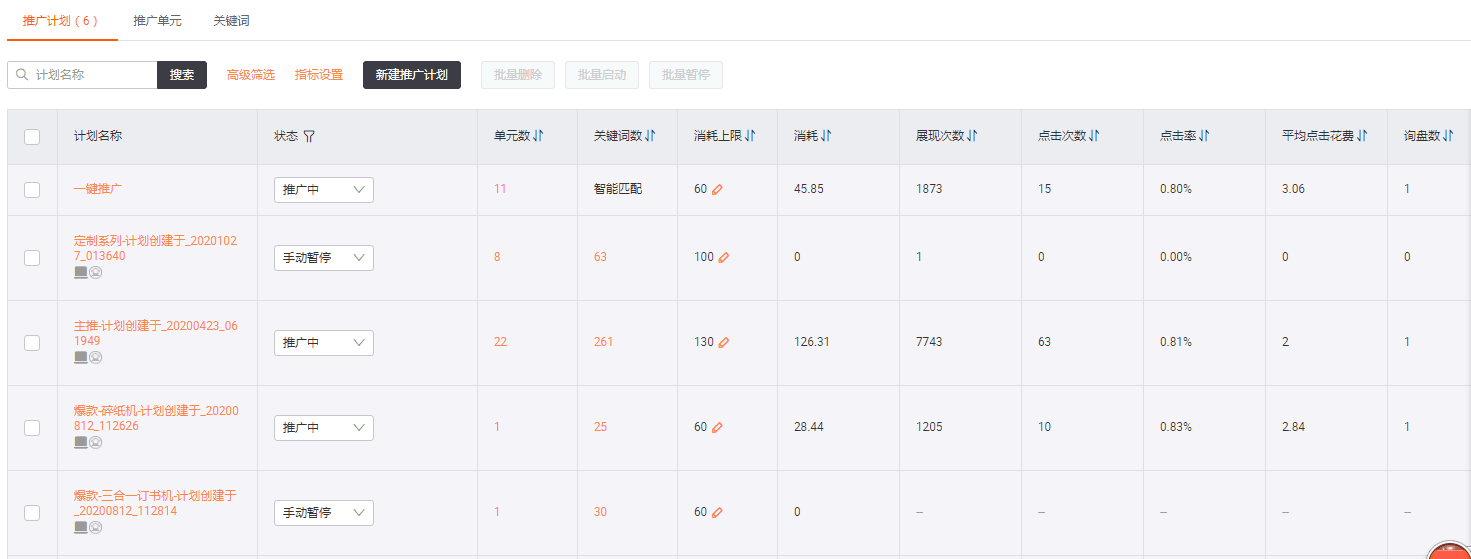Click edit pencil next to 100 budget
The height and width of the screenshot is (559, 1471).
tap(723, 257)
